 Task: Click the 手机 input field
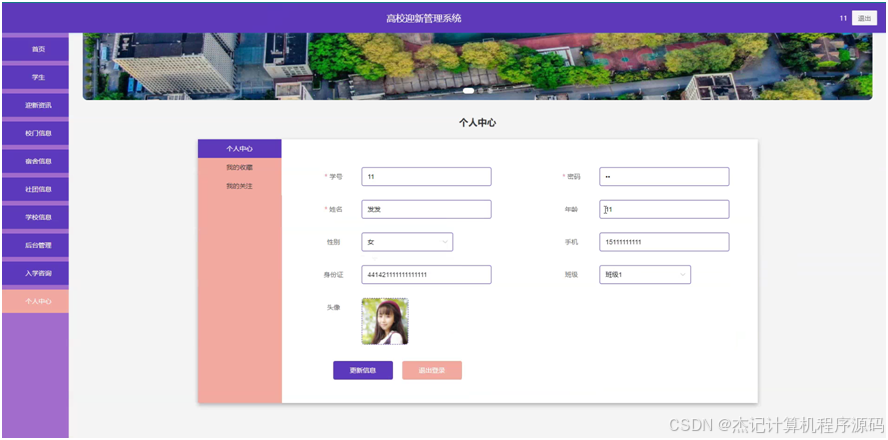[664, 242]
